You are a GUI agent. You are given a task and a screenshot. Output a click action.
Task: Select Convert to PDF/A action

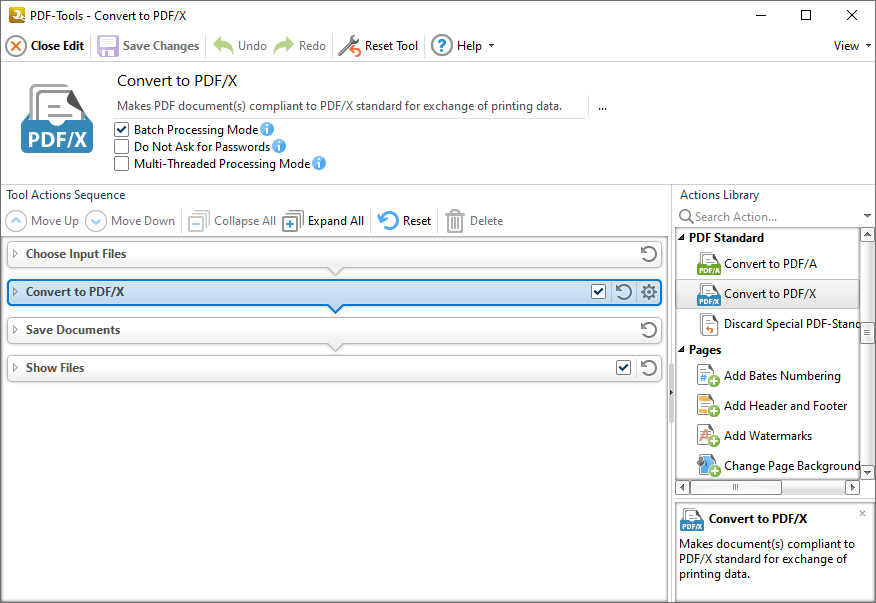click(x=768, y=264)
